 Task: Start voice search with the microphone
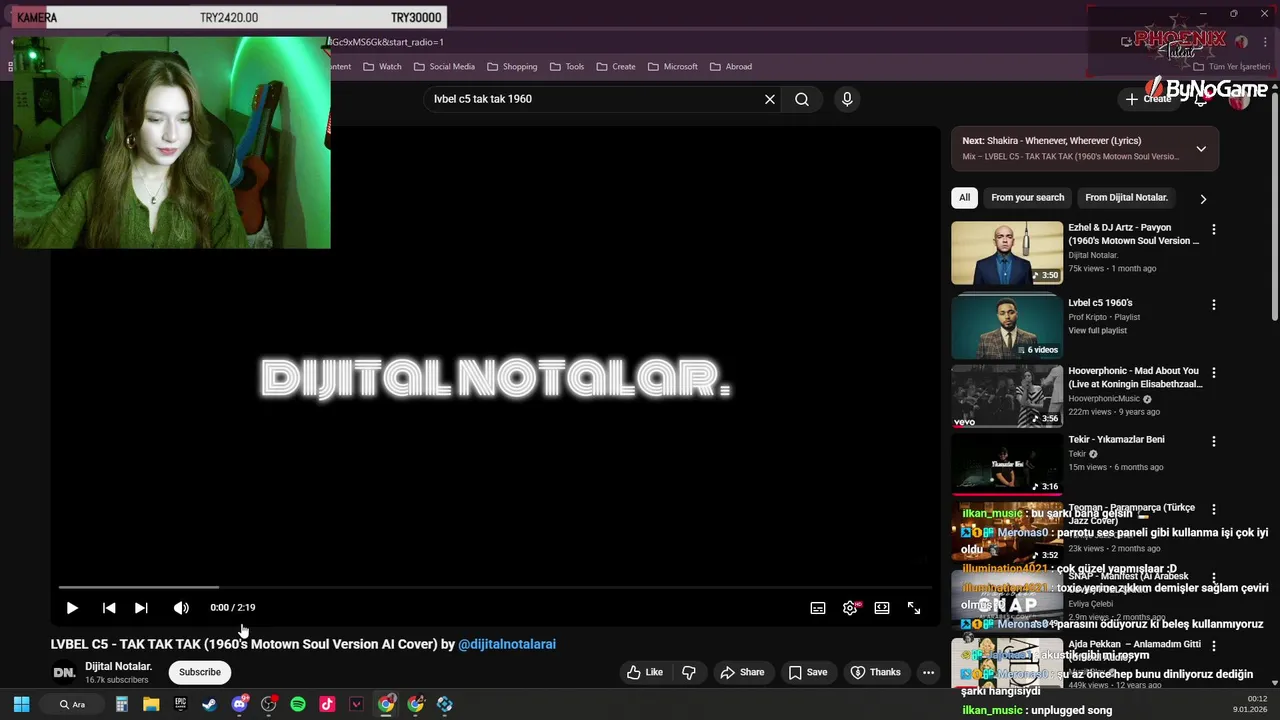(847, 99)
